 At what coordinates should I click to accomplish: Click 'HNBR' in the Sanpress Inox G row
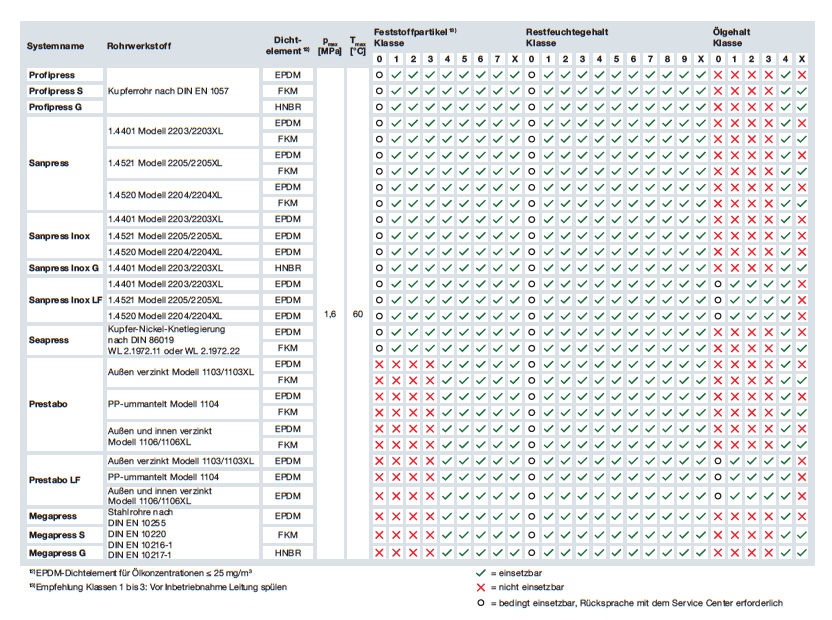pos(288,268)
